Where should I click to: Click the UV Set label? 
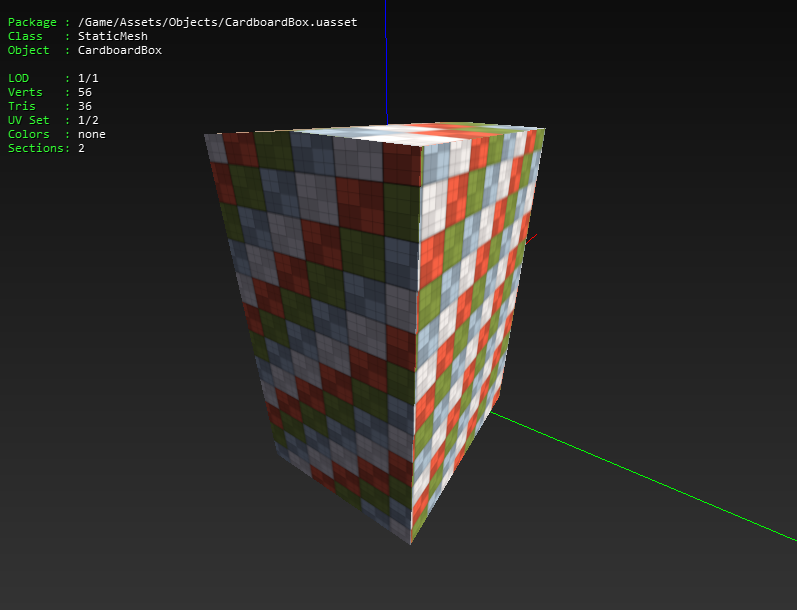[28, 120]
